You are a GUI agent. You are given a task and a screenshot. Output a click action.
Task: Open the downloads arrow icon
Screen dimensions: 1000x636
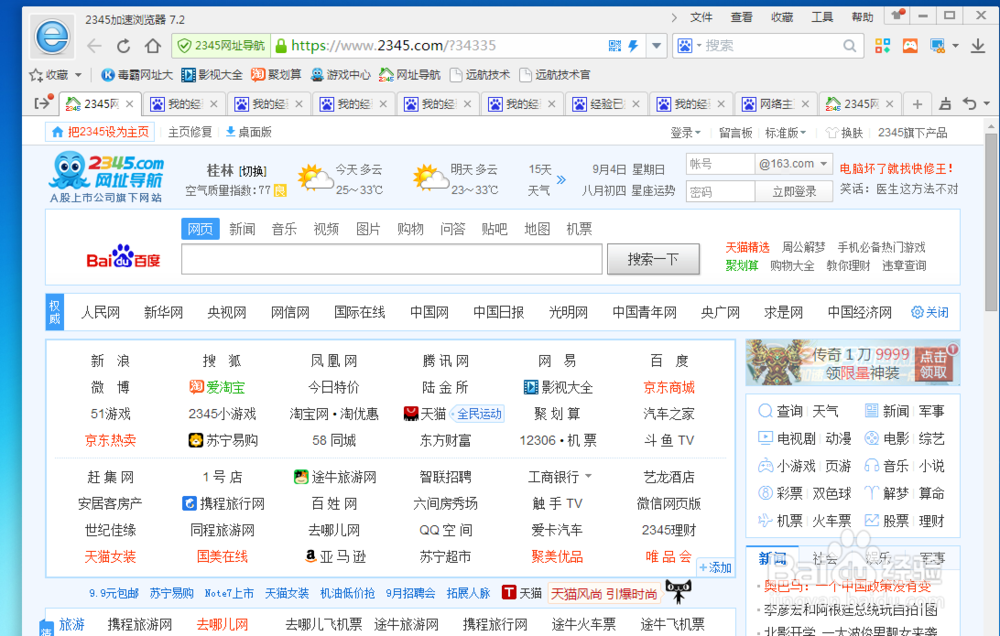(x=978, y=46)
